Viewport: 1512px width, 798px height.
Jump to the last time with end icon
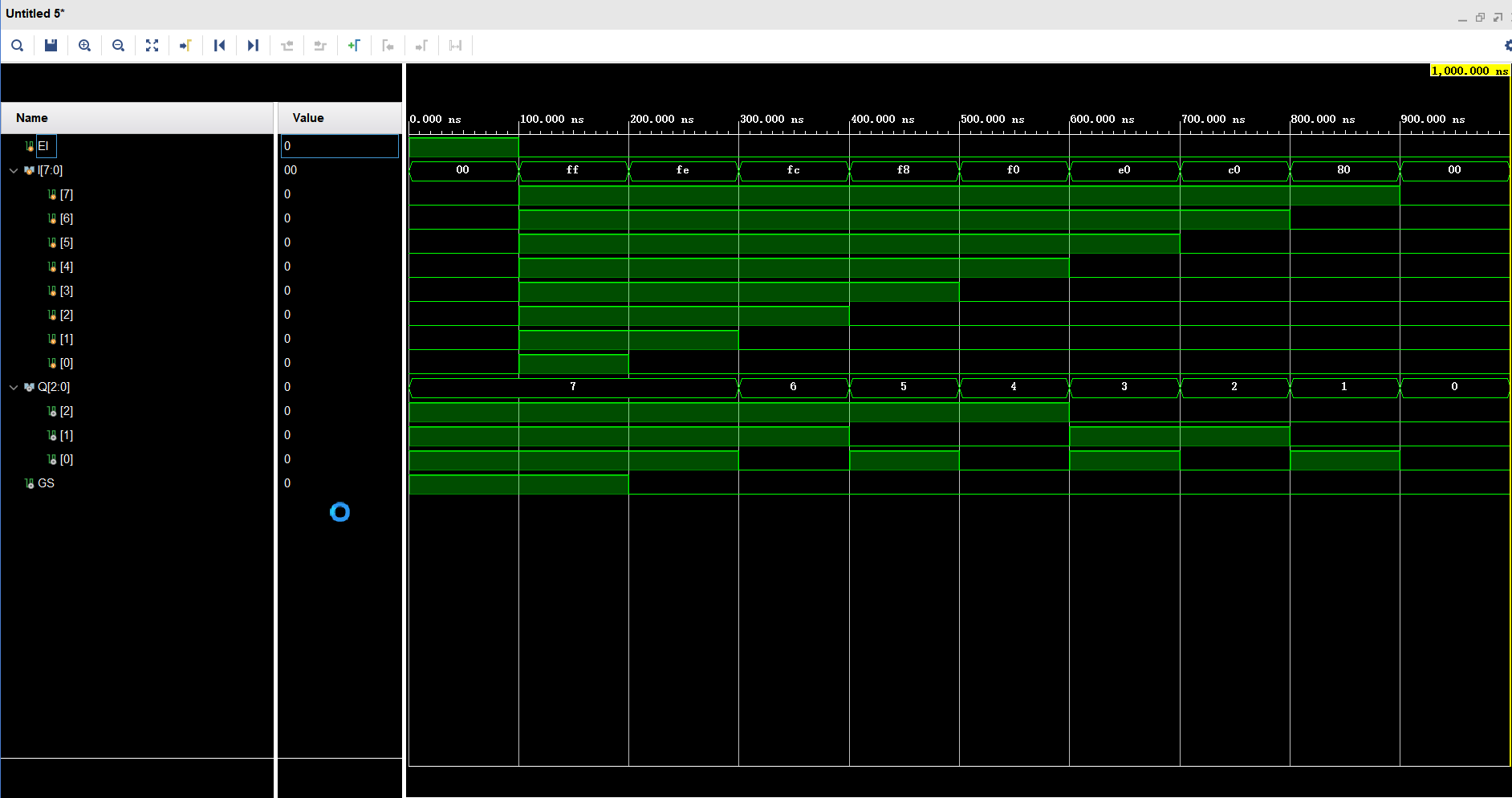(x=253, y=46)
